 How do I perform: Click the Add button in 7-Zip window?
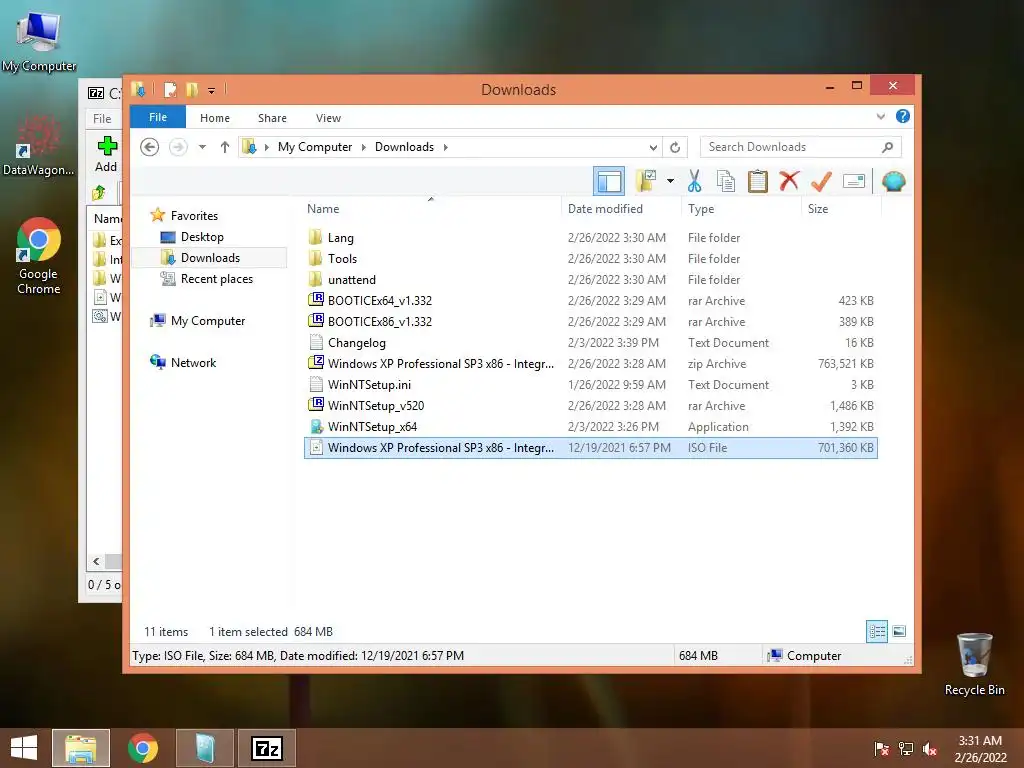click(106, 154)
